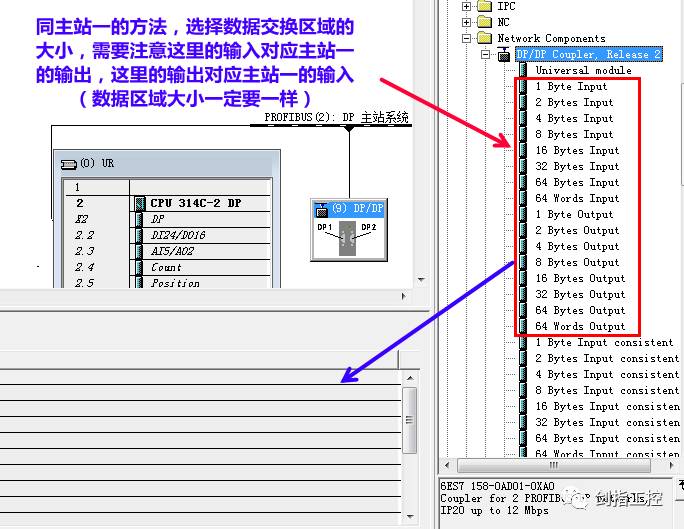Click the Universal module icon

coord(523,70)
